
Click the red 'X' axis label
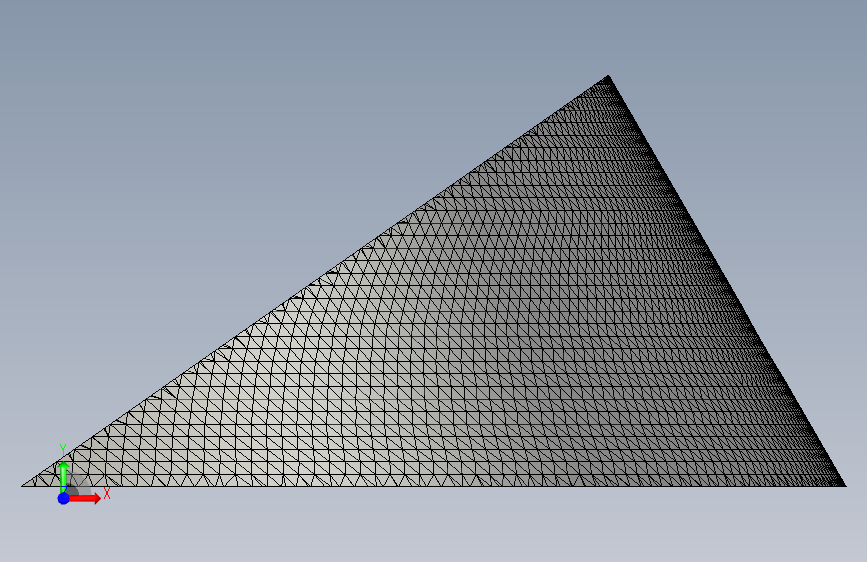point(107,493)
